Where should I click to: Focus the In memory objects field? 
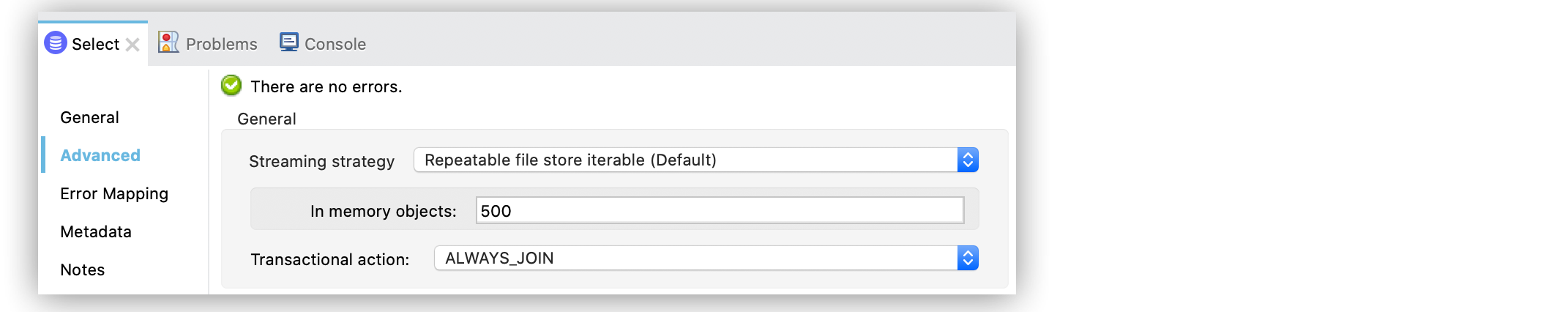point(720,211)
